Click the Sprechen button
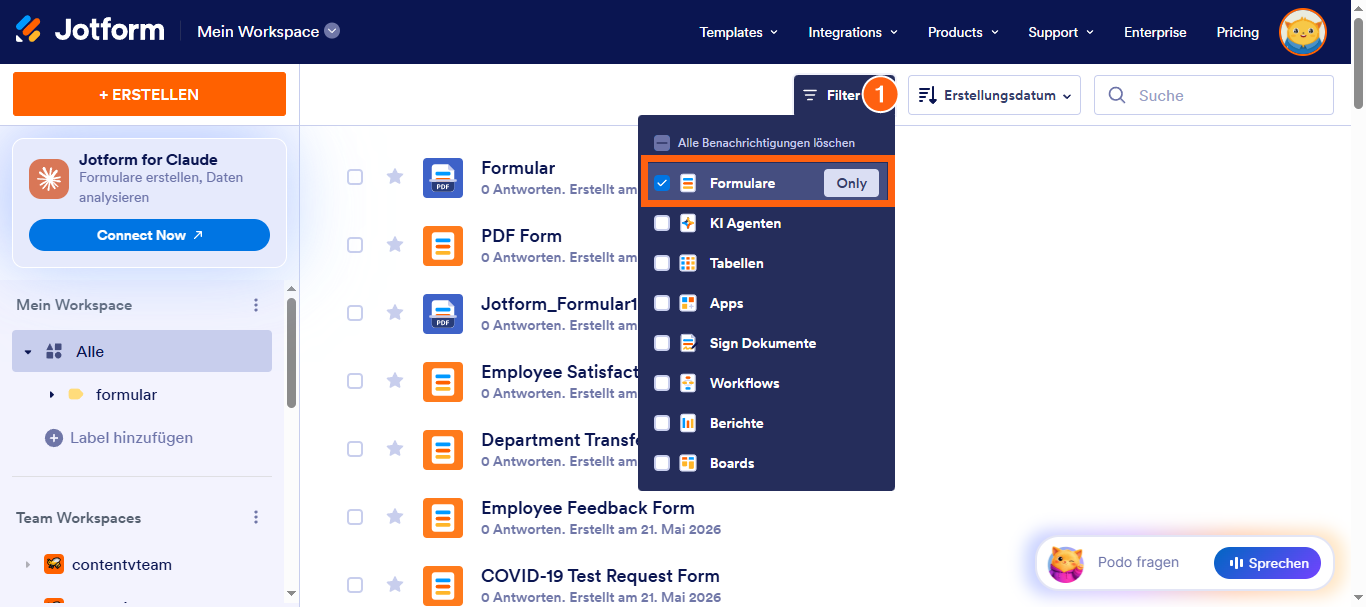This screenshot has height=607, width=1366. click(1267, 563)
